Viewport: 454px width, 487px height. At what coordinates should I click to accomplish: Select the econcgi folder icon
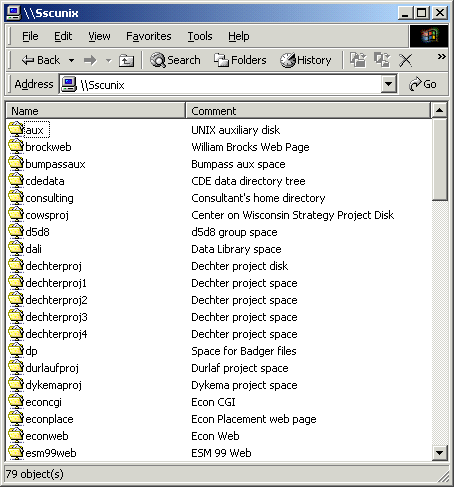[16, 401]
